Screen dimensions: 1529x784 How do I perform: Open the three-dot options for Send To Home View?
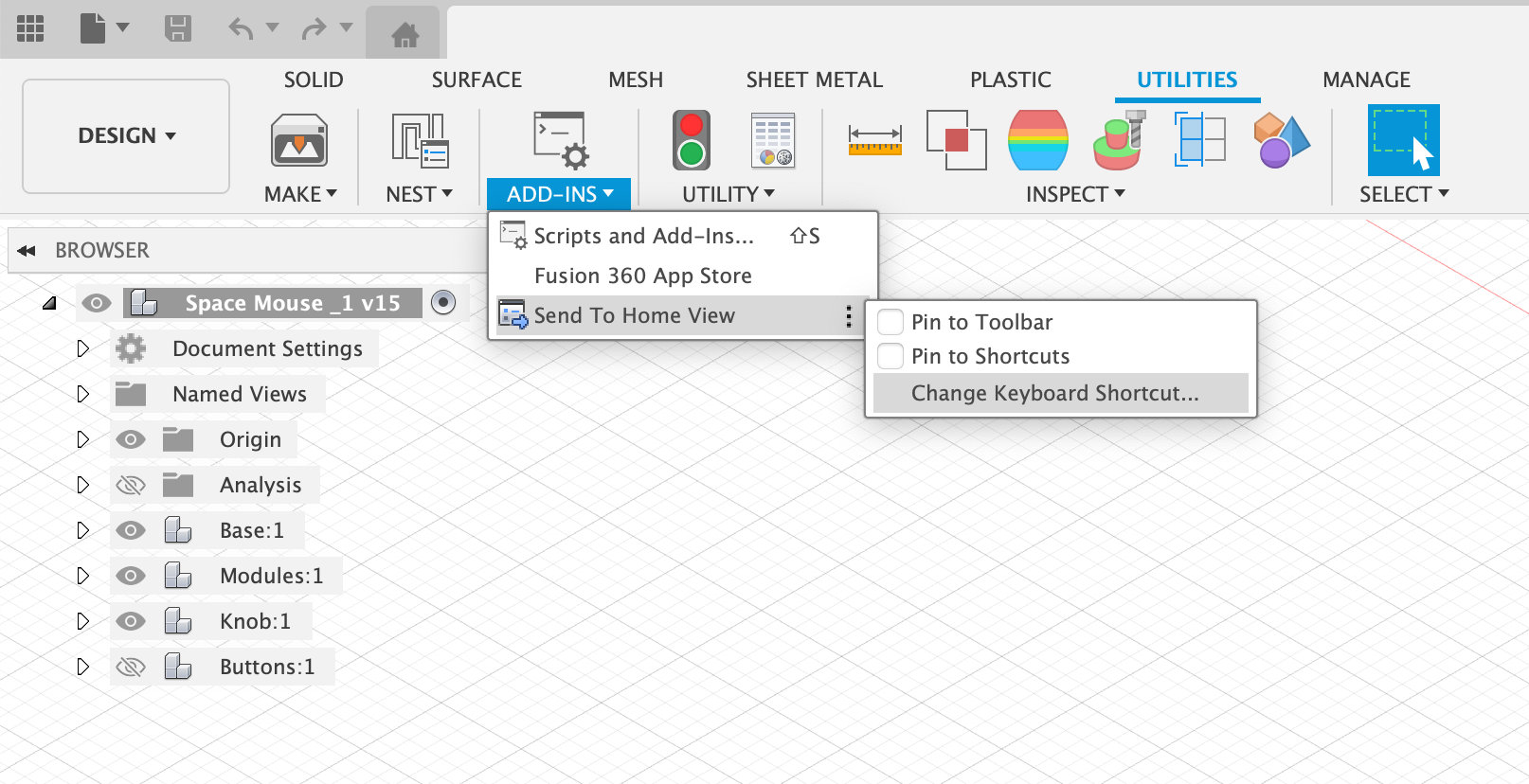(849, 316)
